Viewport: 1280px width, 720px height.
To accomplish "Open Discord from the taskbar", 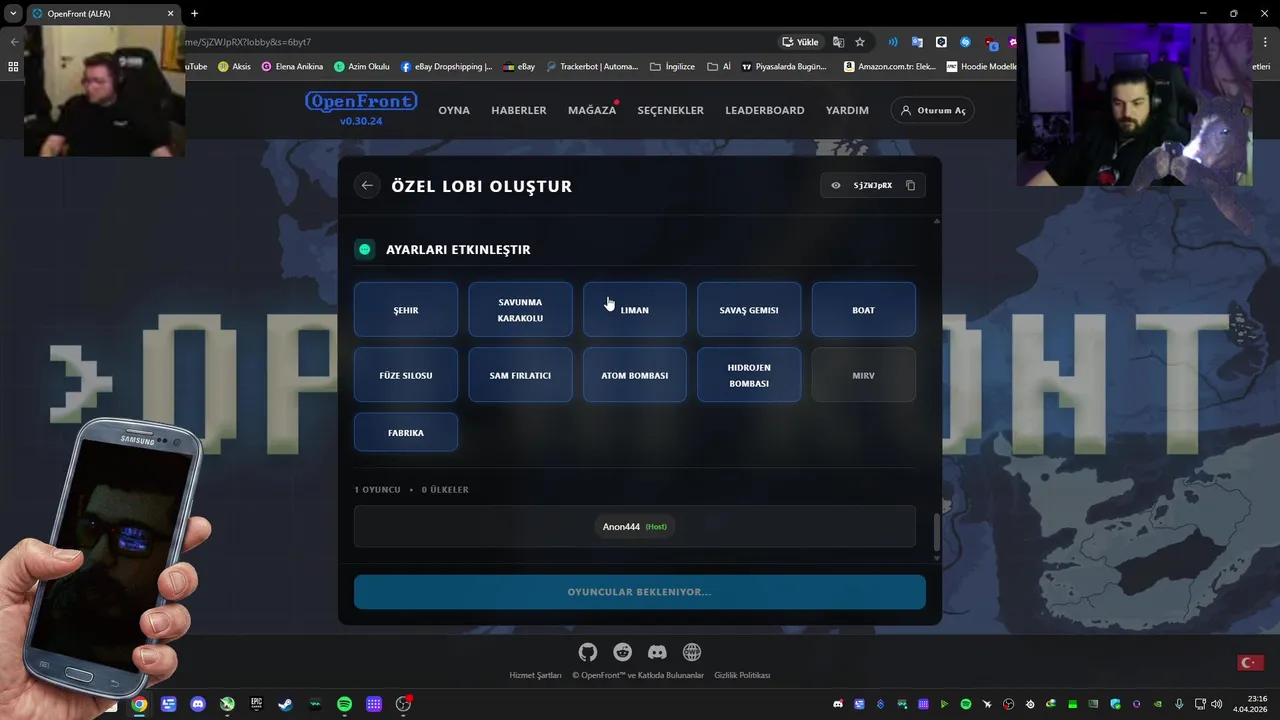I will click(198, 704).
